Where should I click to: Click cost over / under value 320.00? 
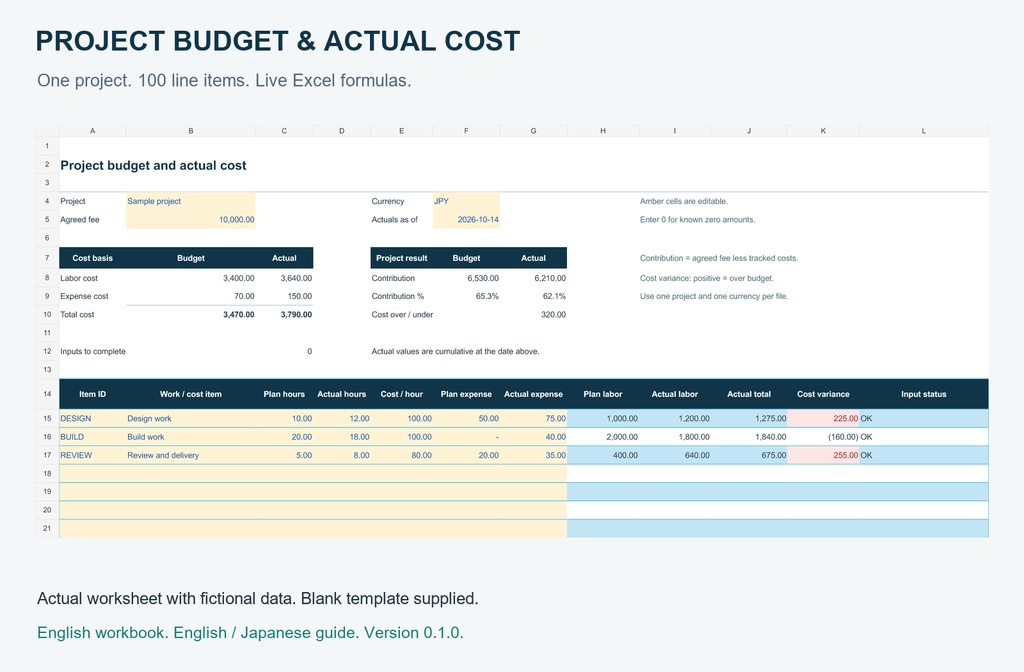click(534, 315)
